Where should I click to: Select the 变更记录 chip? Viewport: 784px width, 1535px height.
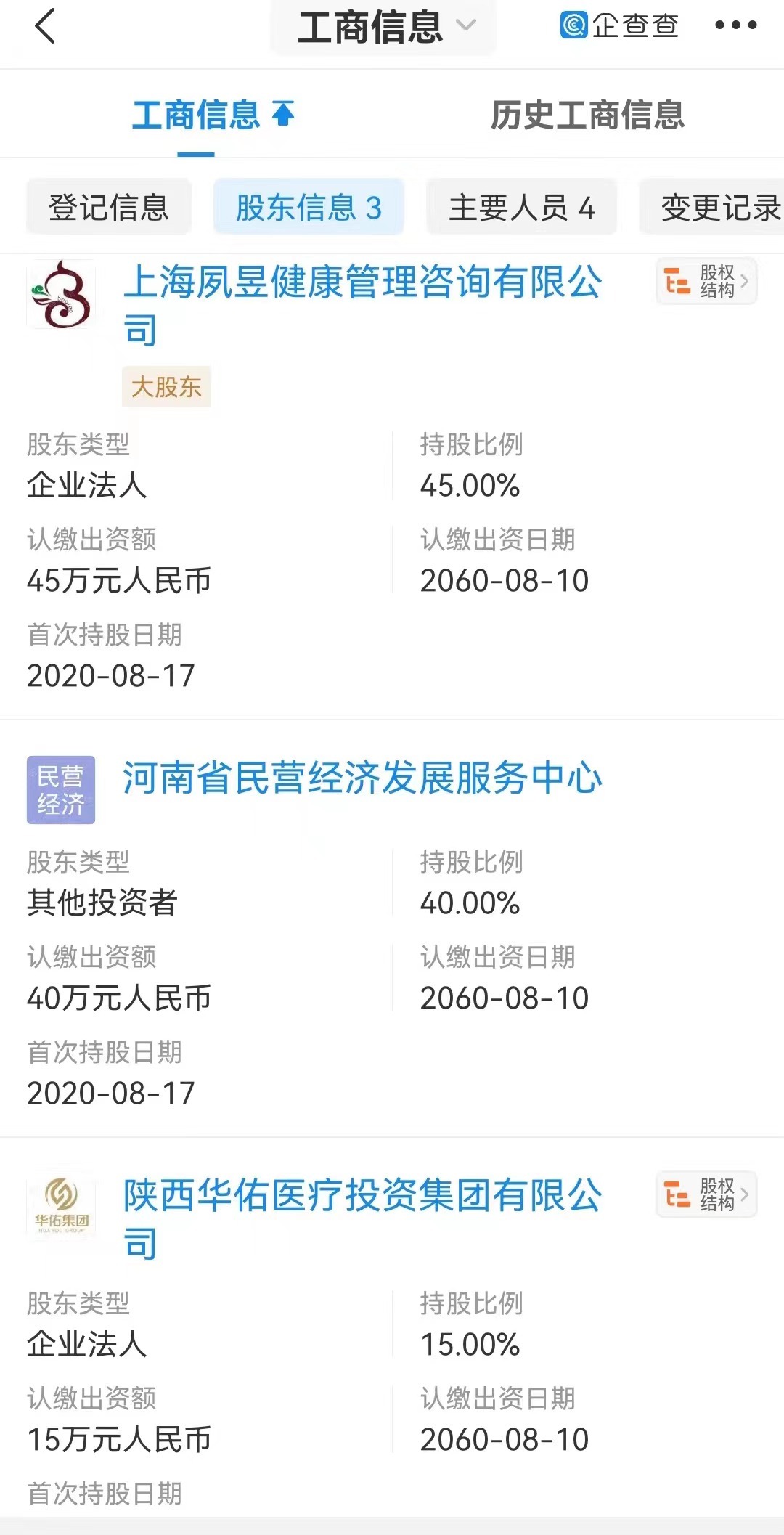(x=719, y=208)
